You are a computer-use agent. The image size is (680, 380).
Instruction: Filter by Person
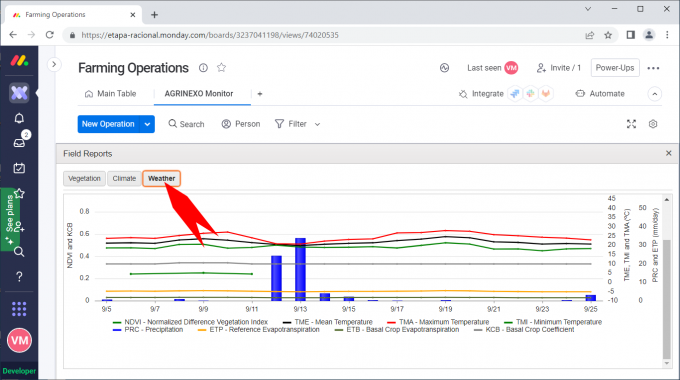pos(241,124)
